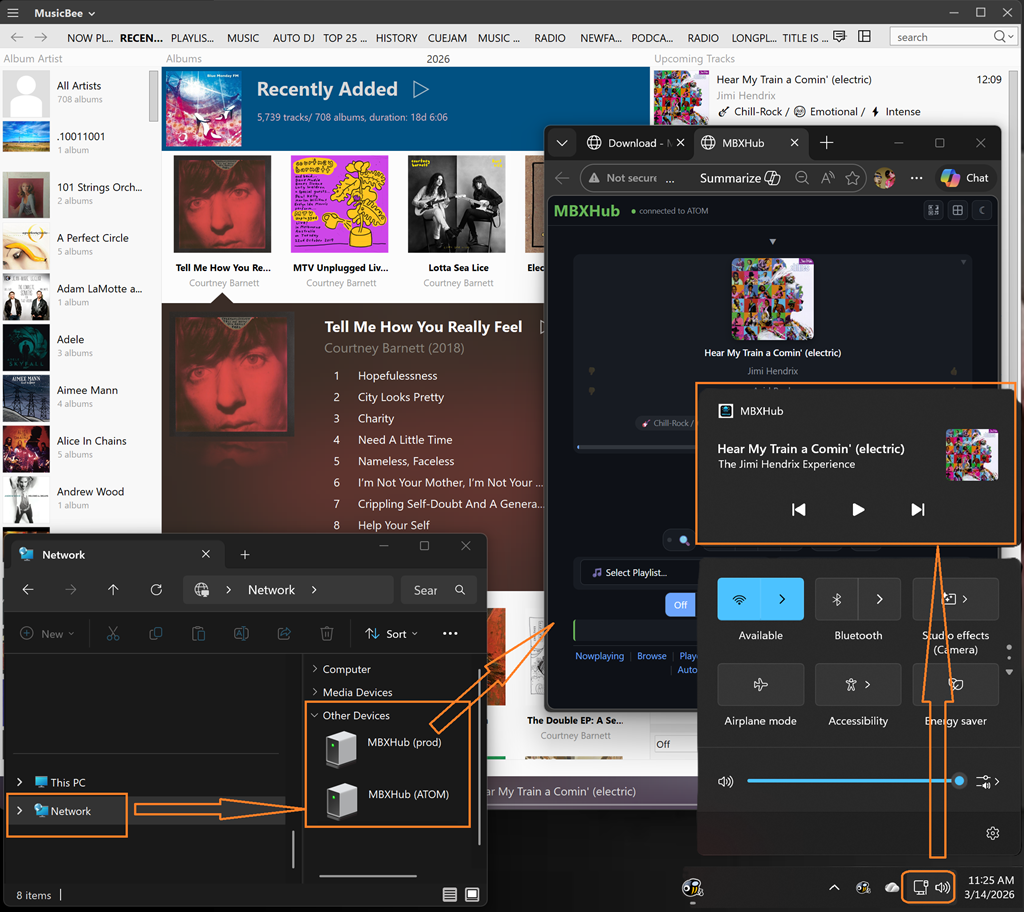Select All Artists in artist list

pos(77,92)
